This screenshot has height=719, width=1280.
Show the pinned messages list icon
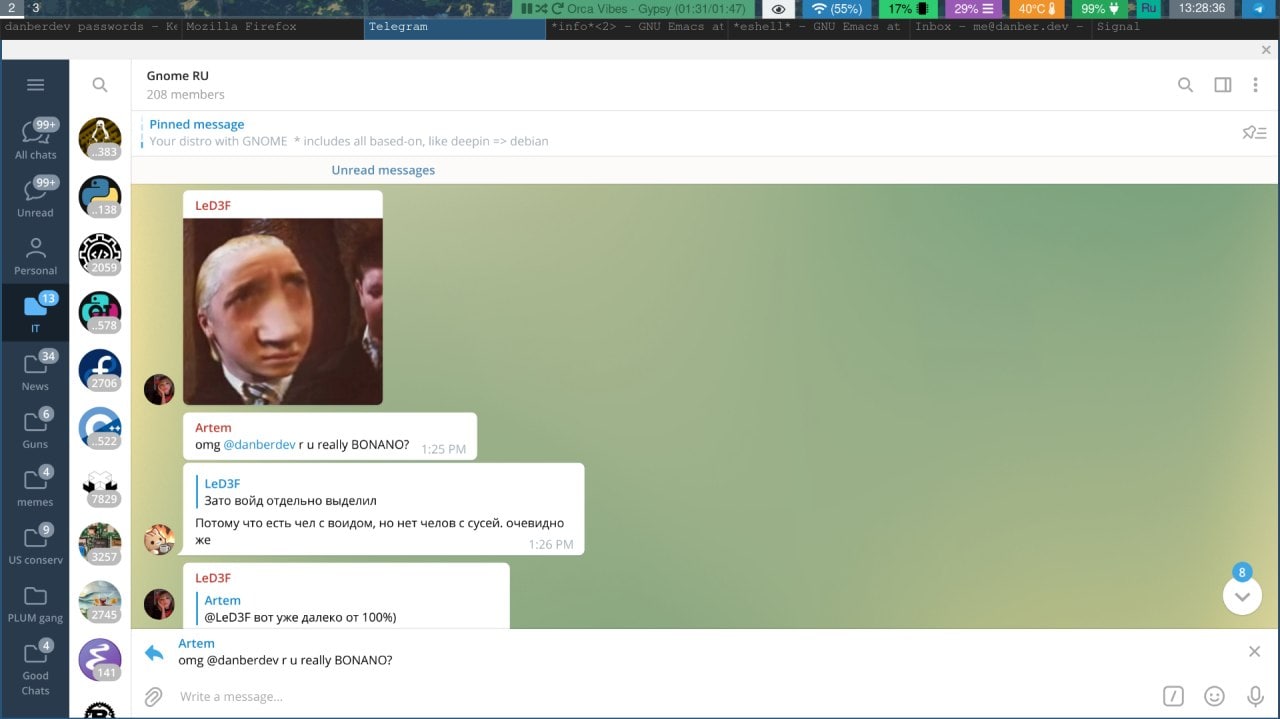click(x=1254, y=132)
